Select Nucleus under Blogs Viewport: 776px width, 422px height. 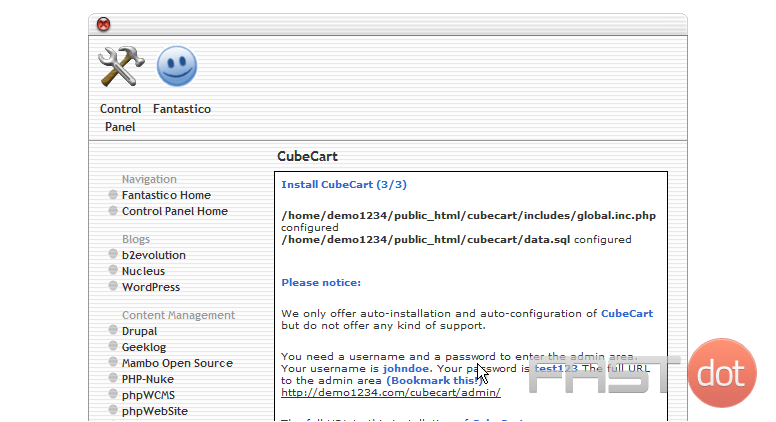click(x=144, y=271)
